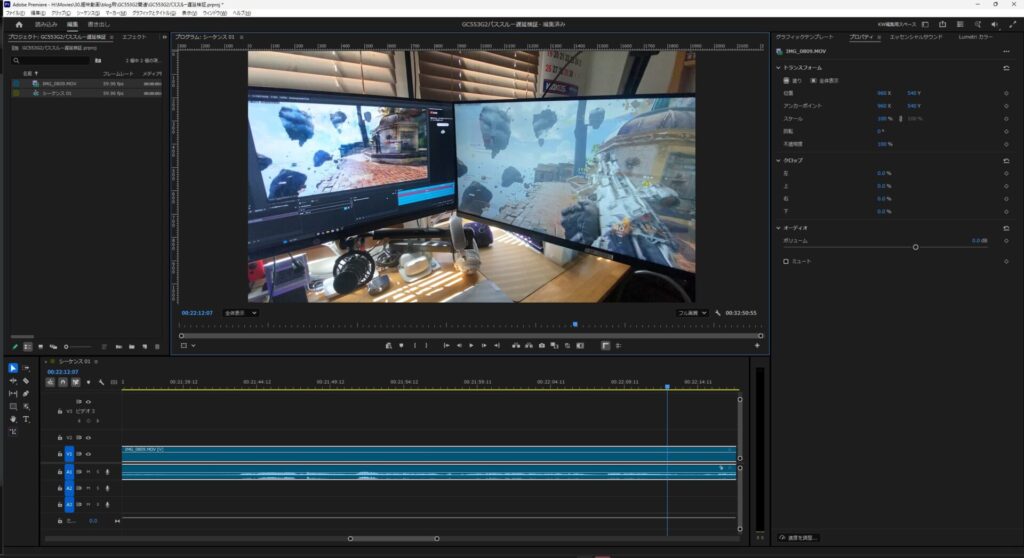Click the Export tab in the header
1024x558 pixels.
[x=98, y=24]
